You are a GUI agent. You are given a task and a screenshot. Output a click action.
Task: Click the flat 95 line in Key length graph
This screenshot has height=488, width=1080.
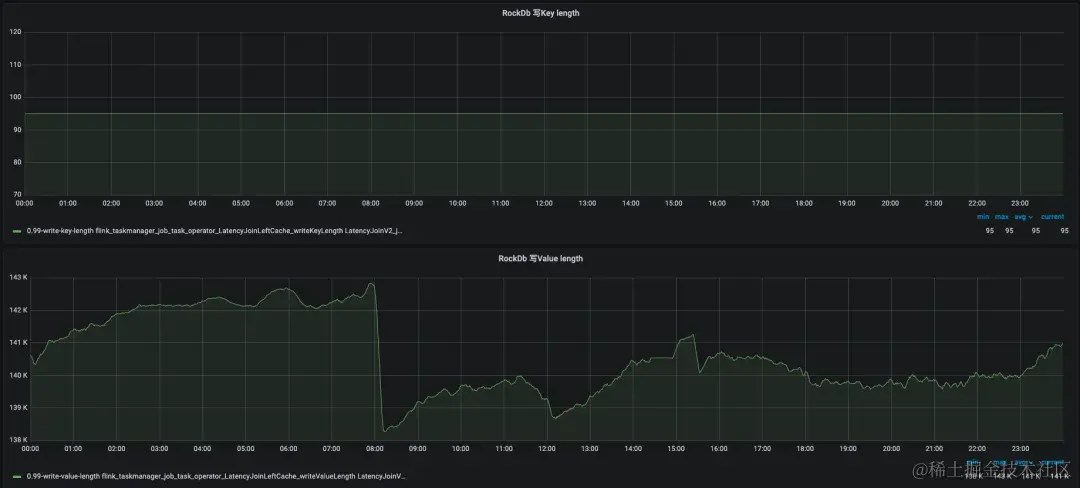coord(543,114)
